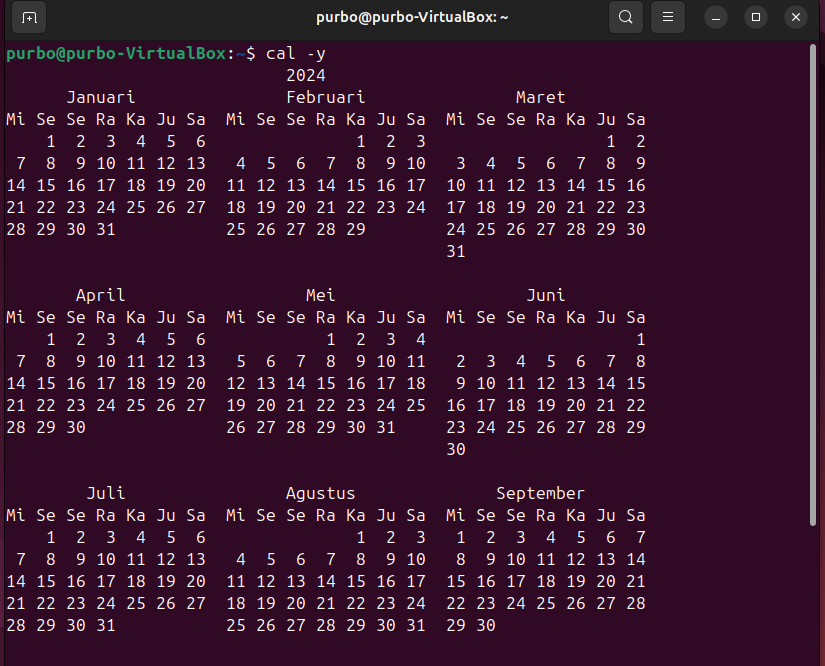This screenshot has height=666, width=825.
Task: Open a new terminal tab
Action: 29,17
